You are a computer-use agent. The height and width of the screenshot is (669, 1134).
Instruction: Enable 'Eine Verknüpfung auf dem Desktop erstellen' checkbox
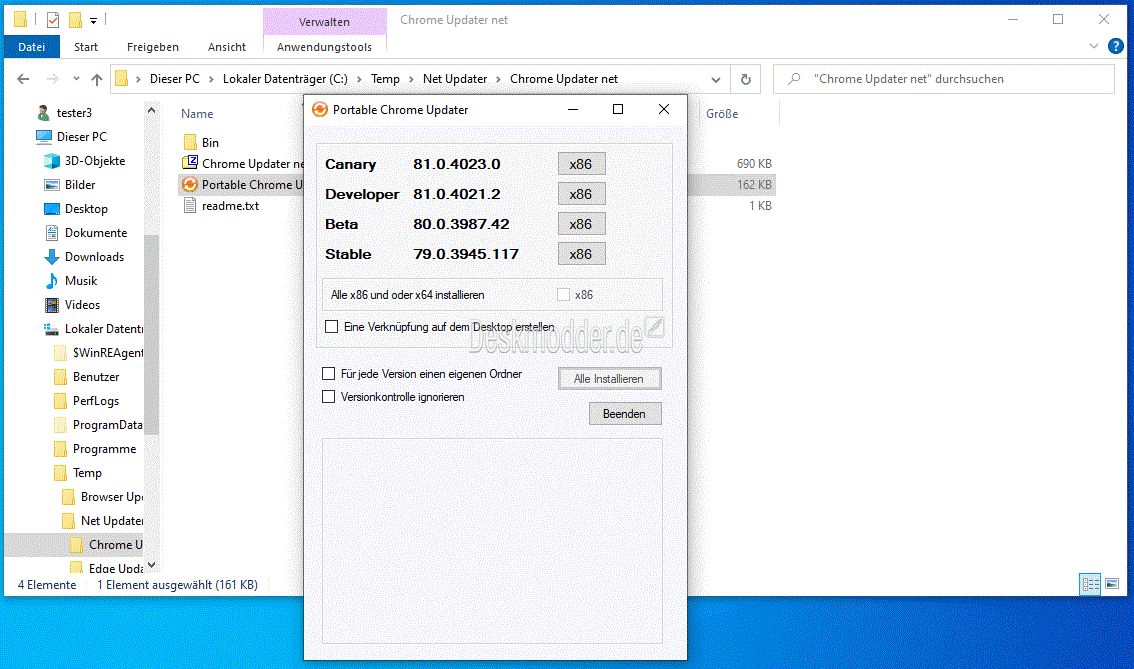pyautogui.click(x=332, y=327)
